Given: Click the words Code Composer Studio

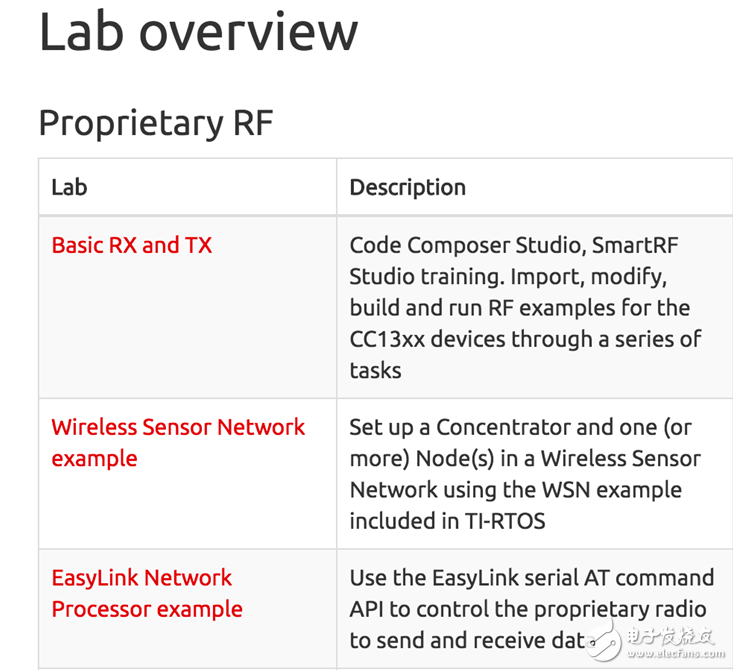Looking at the screenshot, I should pyautogui.click(x=462, y=246).
